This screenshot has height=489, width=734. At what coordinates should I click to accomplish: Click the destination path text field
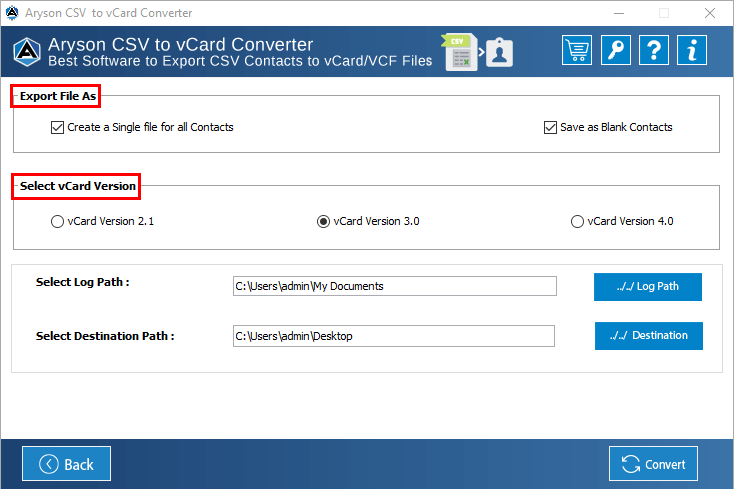point(394,336)
